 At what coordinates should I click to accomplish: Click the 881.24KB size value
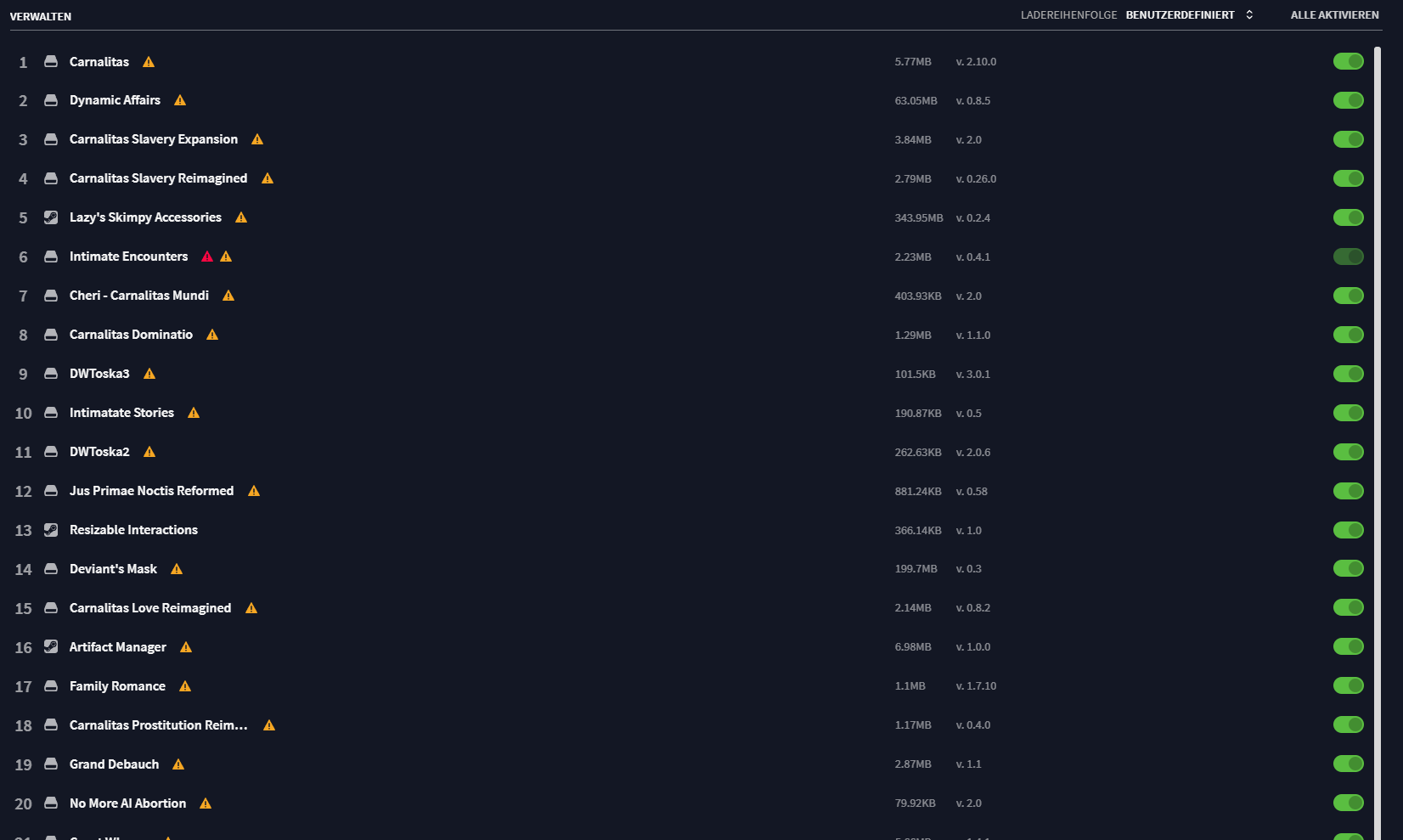click(x=918, y=492)
